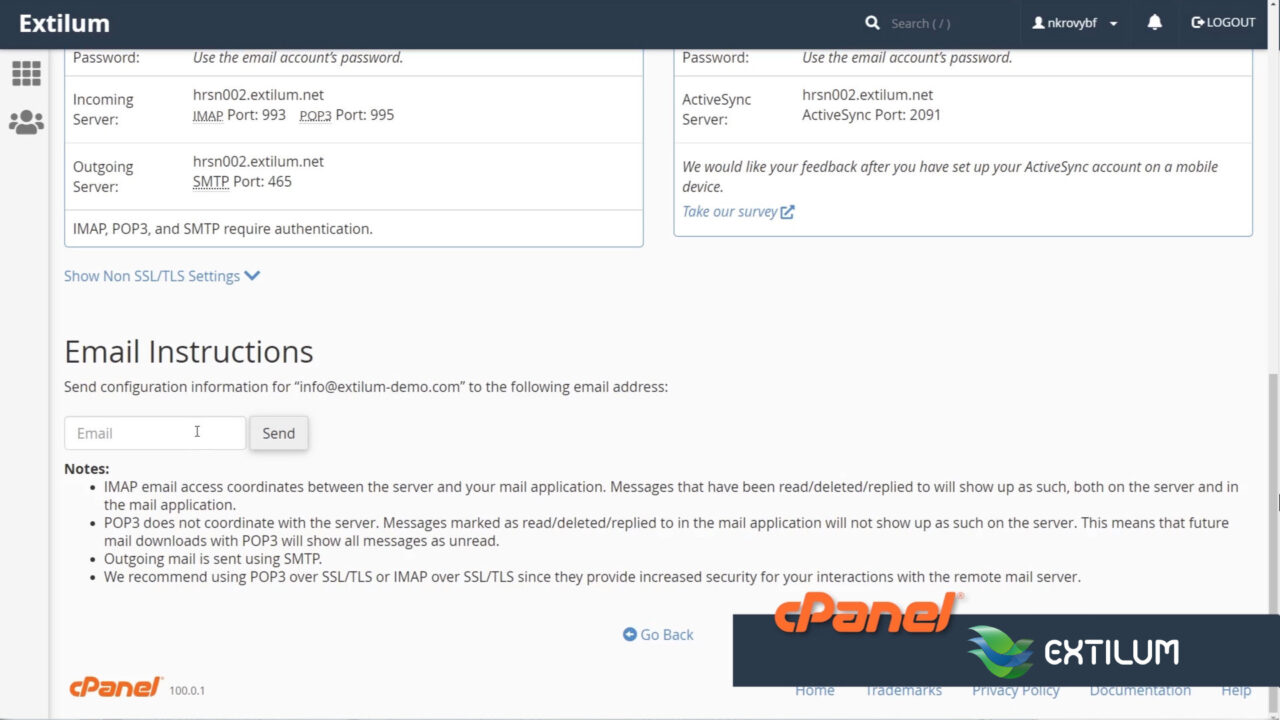Open the applications grid icon in sidebar
The height and width of the screenshot is (720, 1280).
coord(26,73)
